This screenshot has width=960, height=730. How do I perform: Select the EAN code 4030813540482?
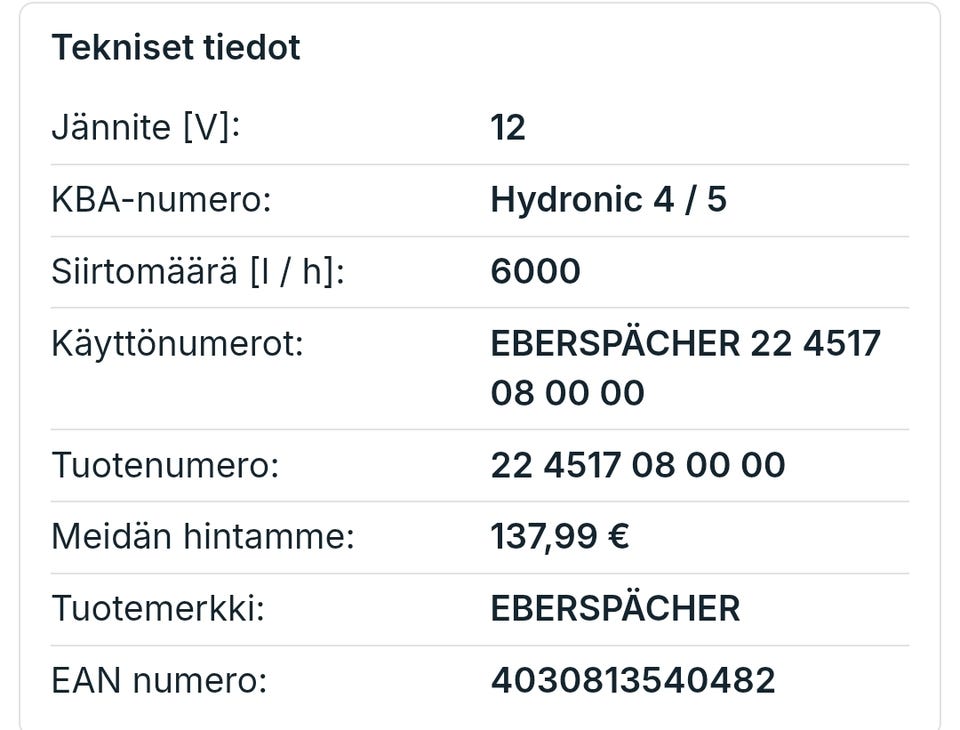click(633, 680)
